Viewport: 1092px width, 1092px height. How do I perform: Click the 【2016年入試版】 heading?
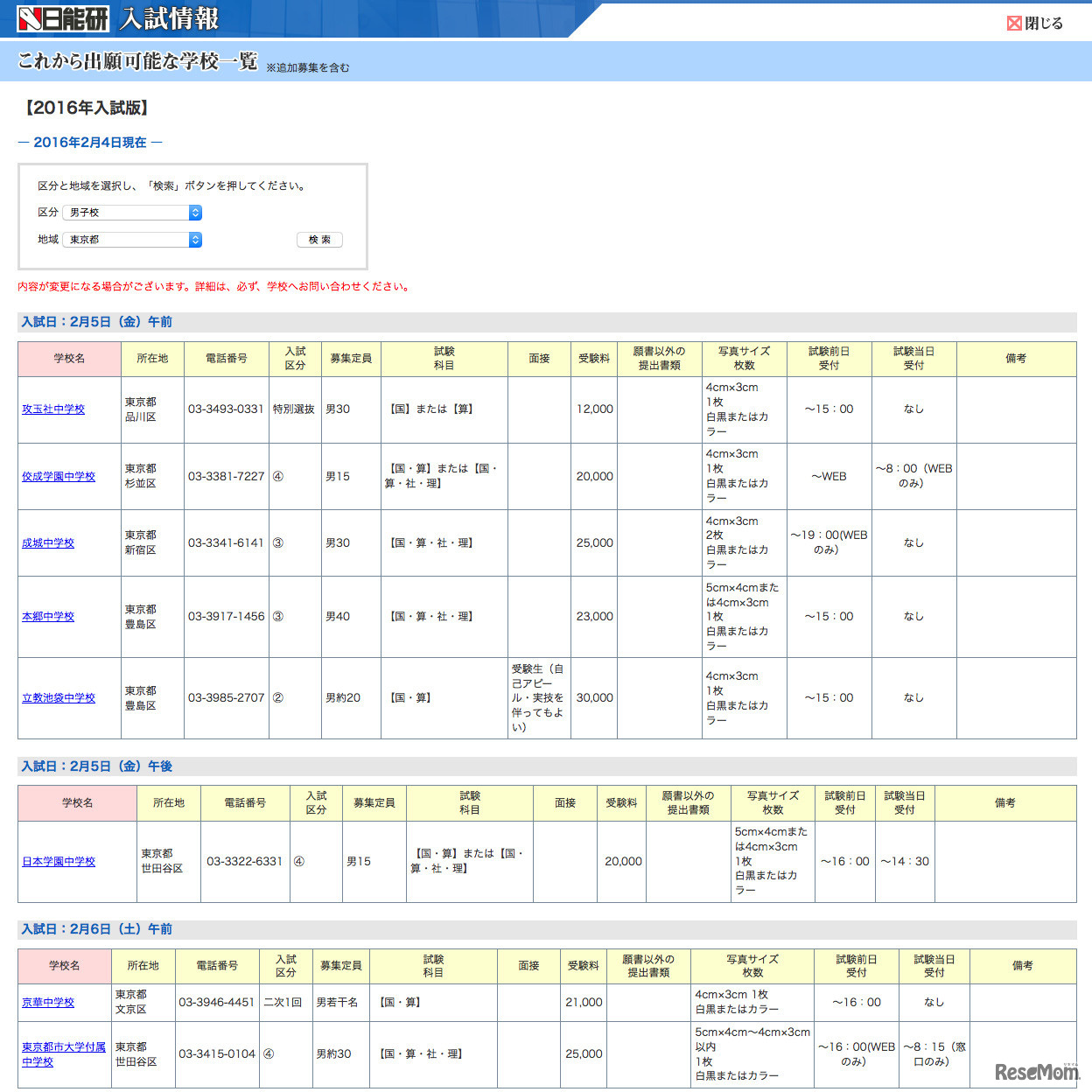[x=86, y=108]
